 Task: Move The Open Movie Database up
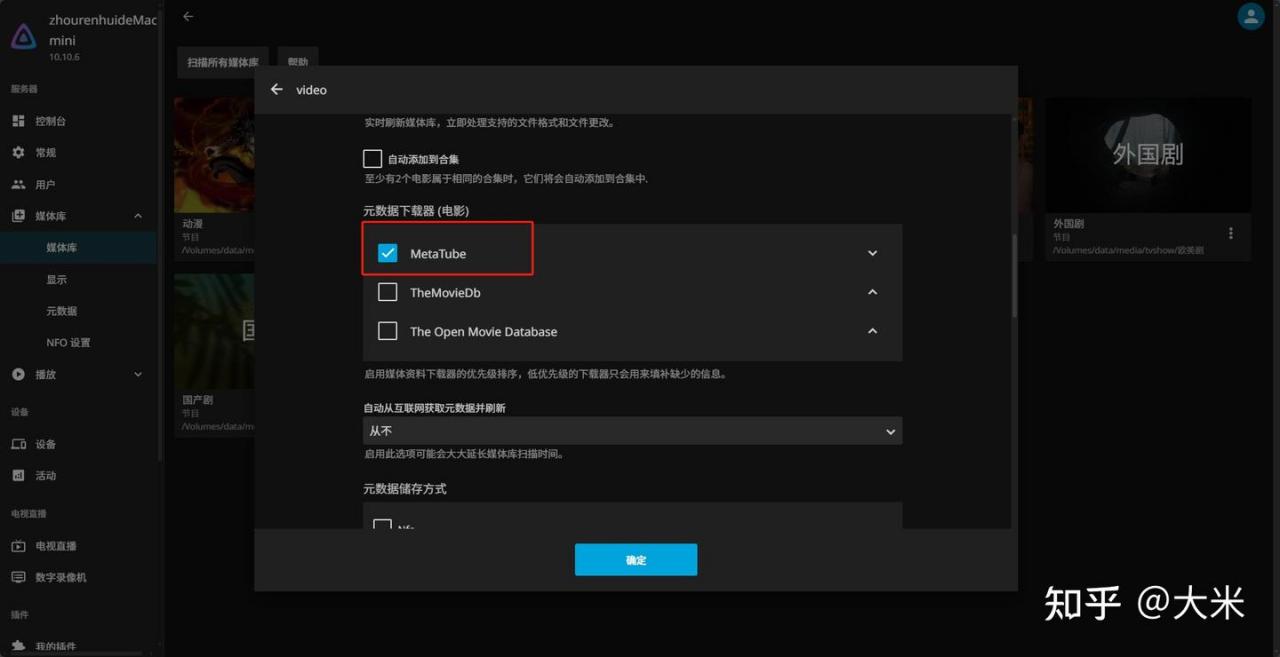tap(872, 331)
